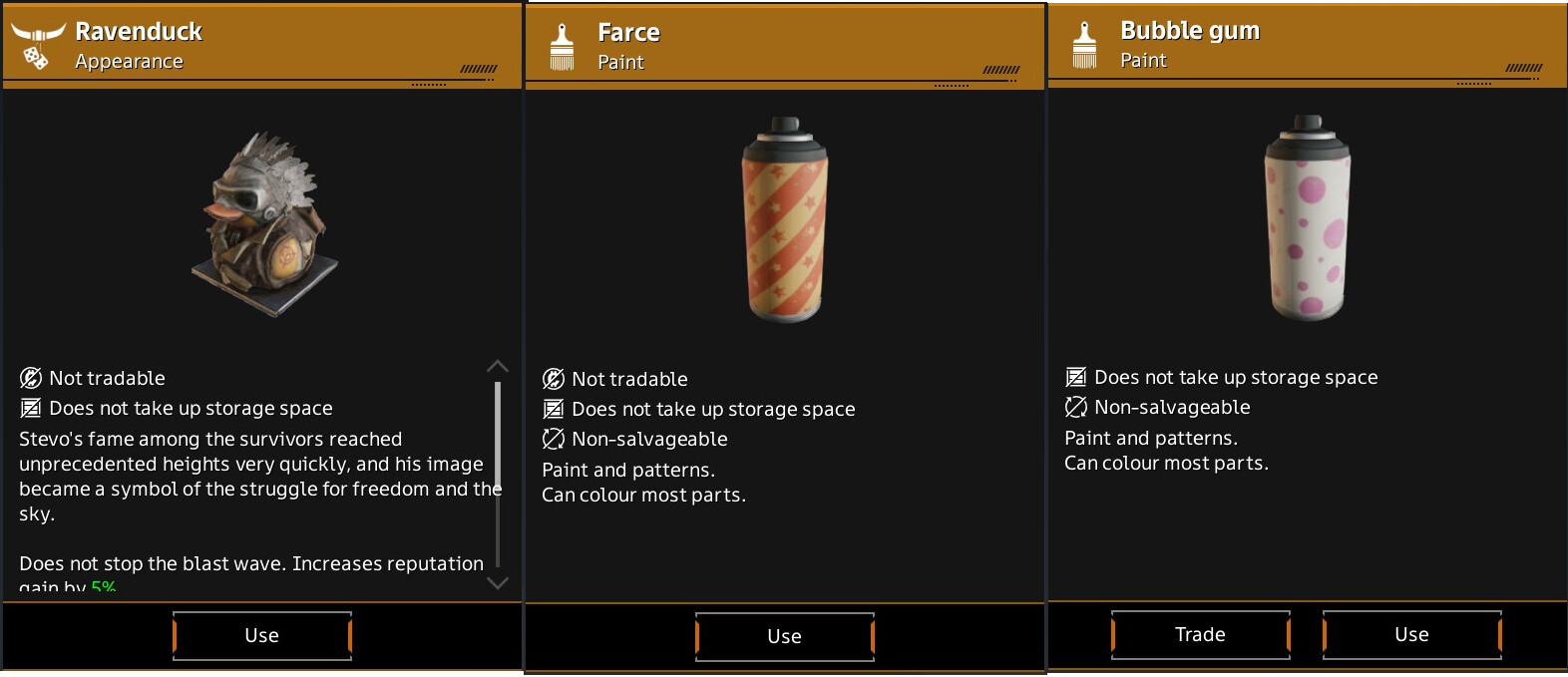Screen dimensions: 1568x677
Task: Use the Ravenduck appearance item
Action: click(262, 635)
